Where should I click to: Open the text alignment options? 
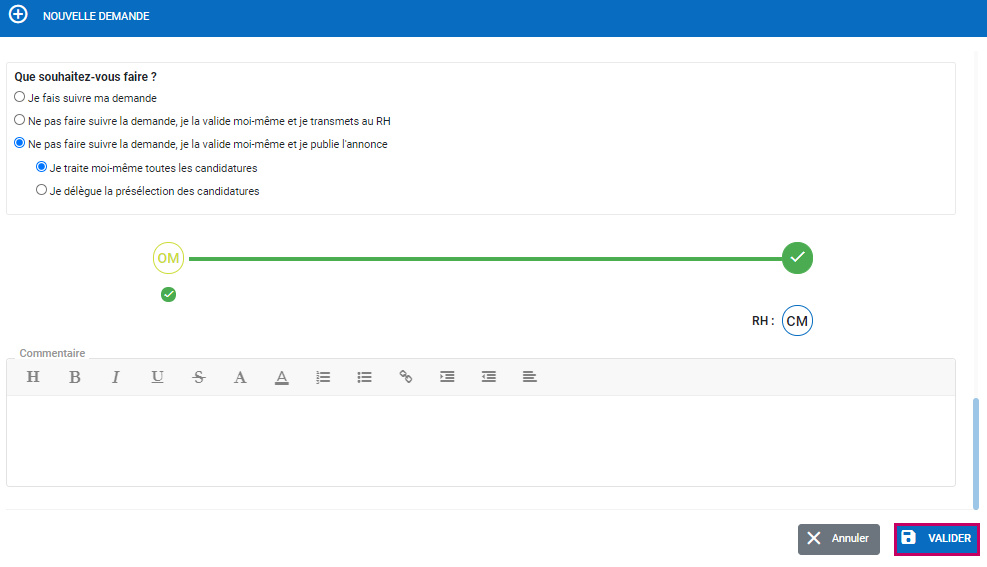point(530,377)
